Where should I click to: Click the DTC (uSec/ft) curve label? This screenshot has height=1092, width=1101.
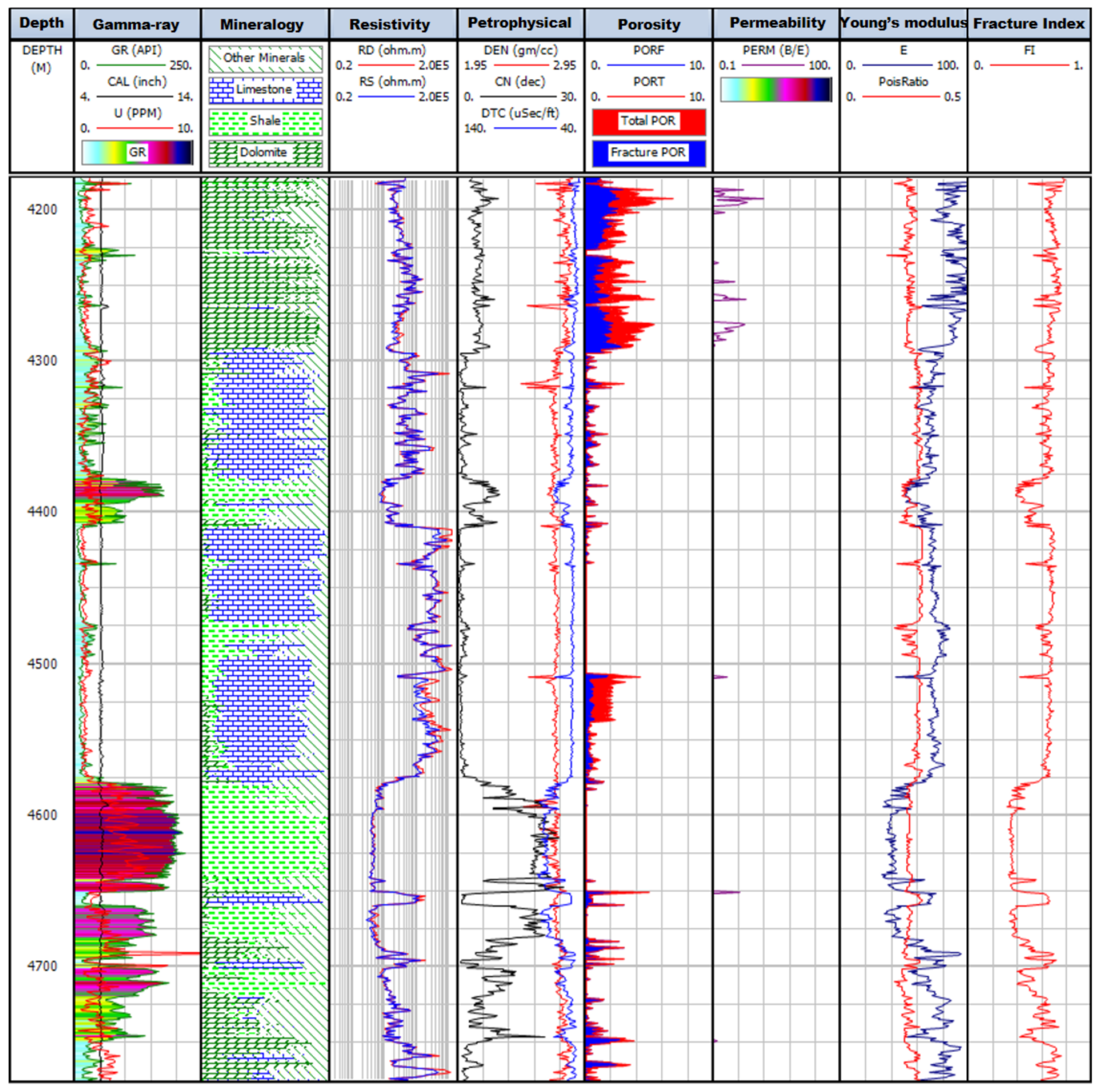click(x=520, y=113)
